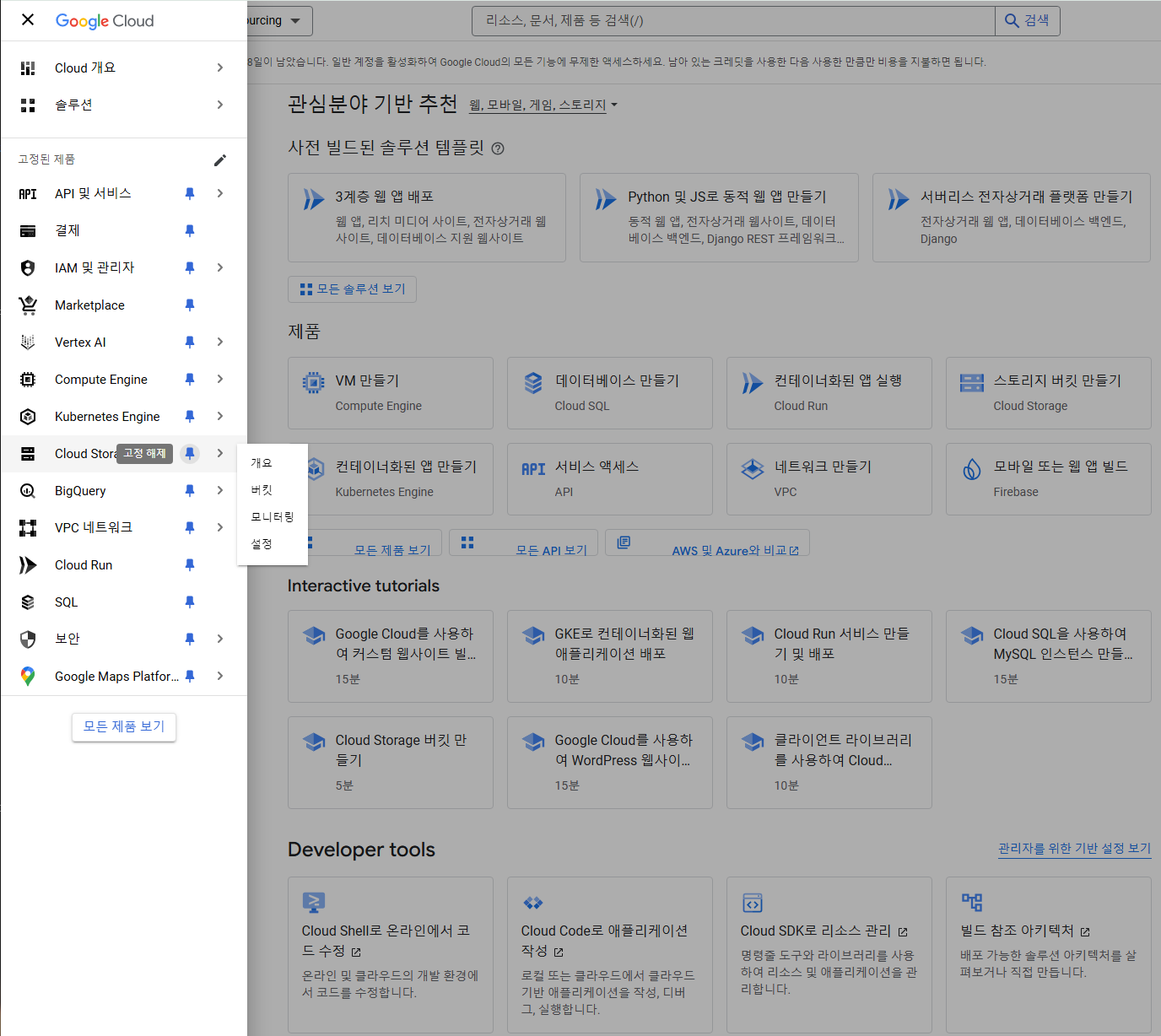Expand the Cloud 개요 submenu chevron
This screenshot has height=1036, width=1161.
click(x=220, y=67)
